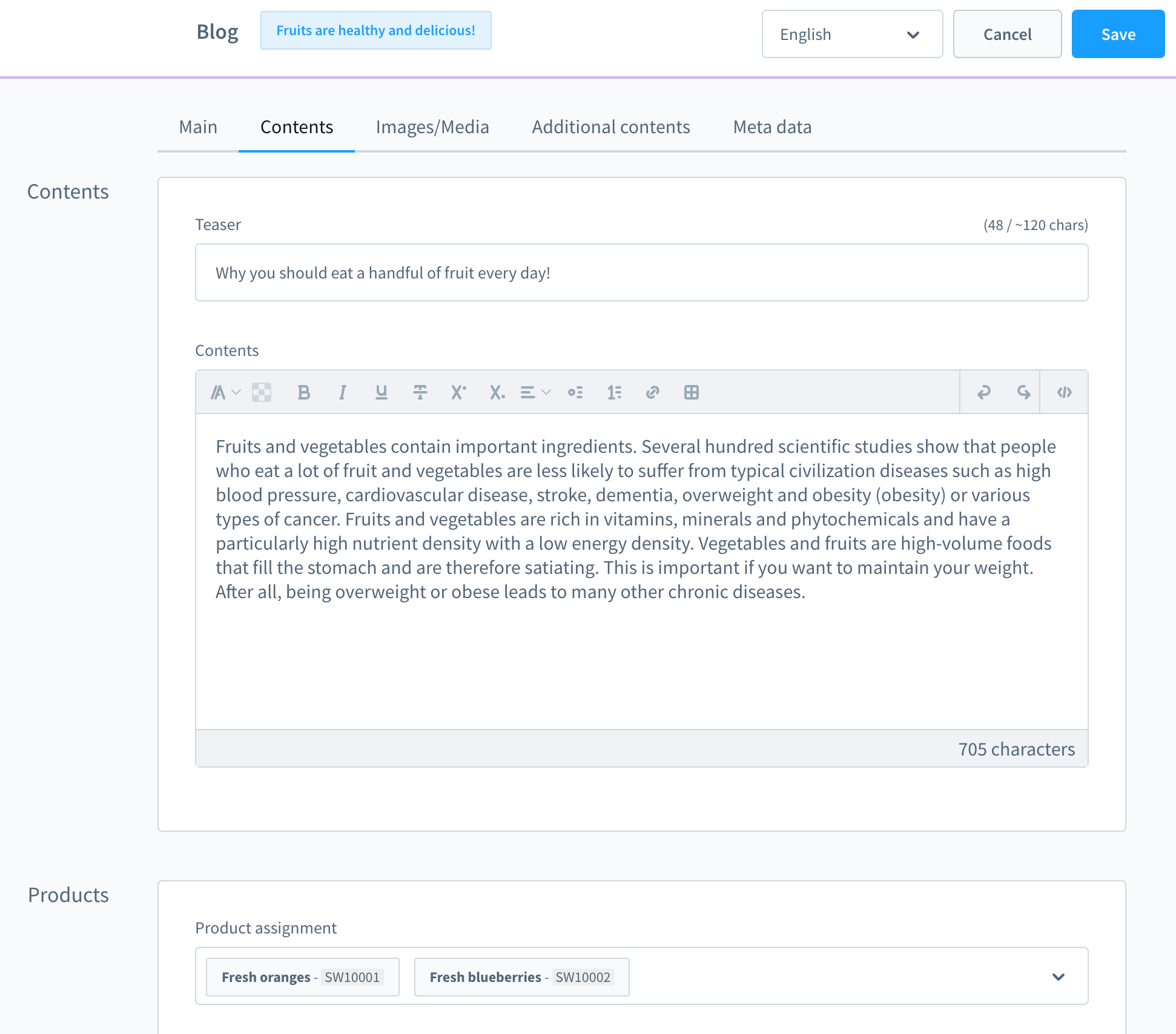This screenshot has height=1034, width=1176.
Task: Click the '(48 / ~120 chars)' teaser counter
Action: (x=1036, y=225)
